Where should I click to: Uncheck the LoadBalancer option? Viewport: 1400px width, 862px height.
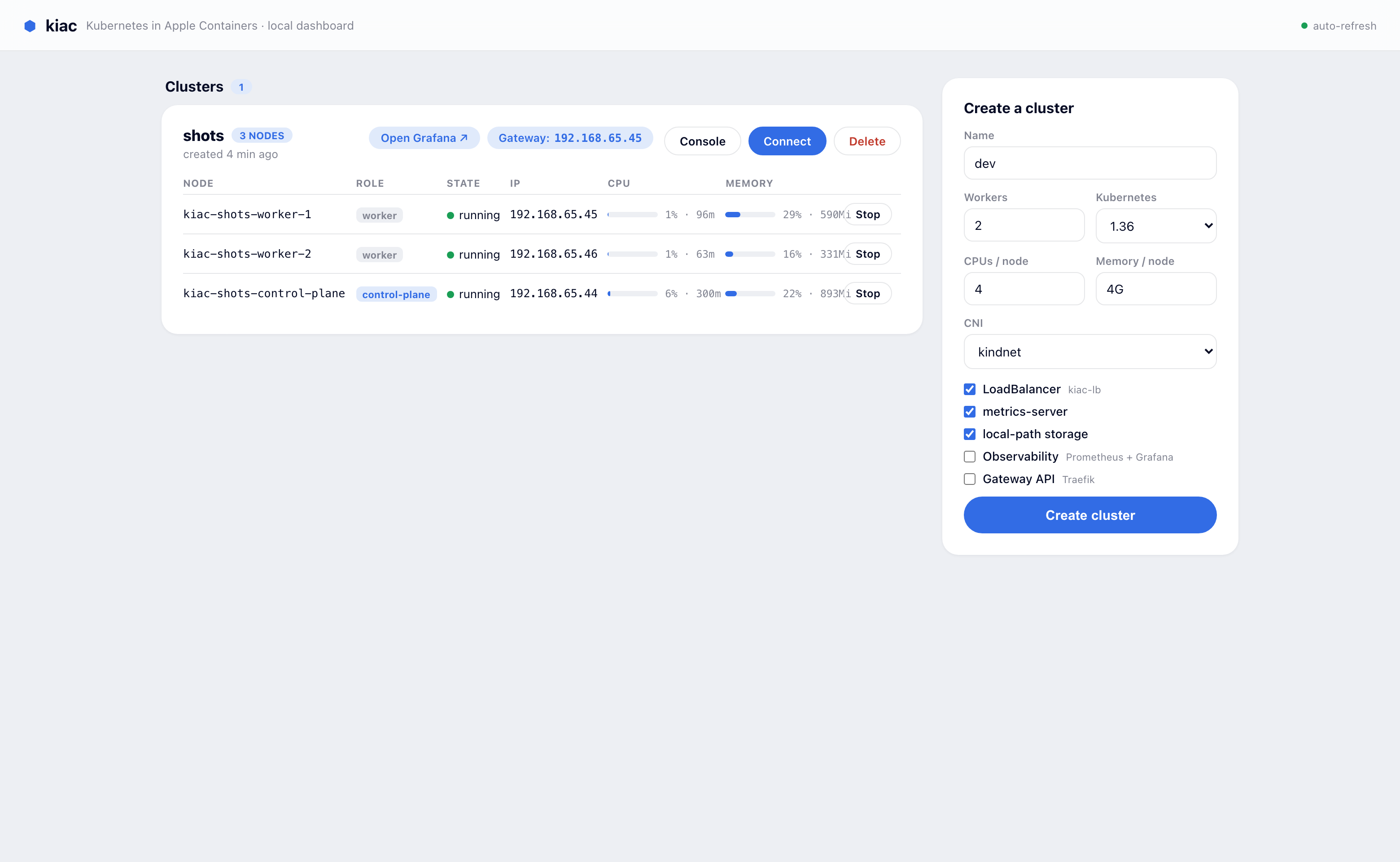point(969,389)
